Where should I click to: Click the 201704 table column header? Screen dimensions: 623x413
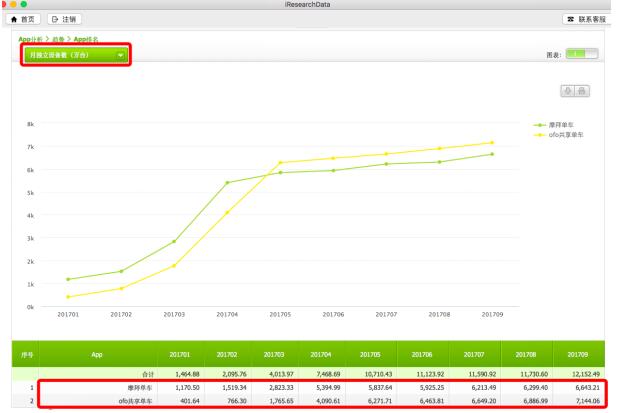pos(321,355)
